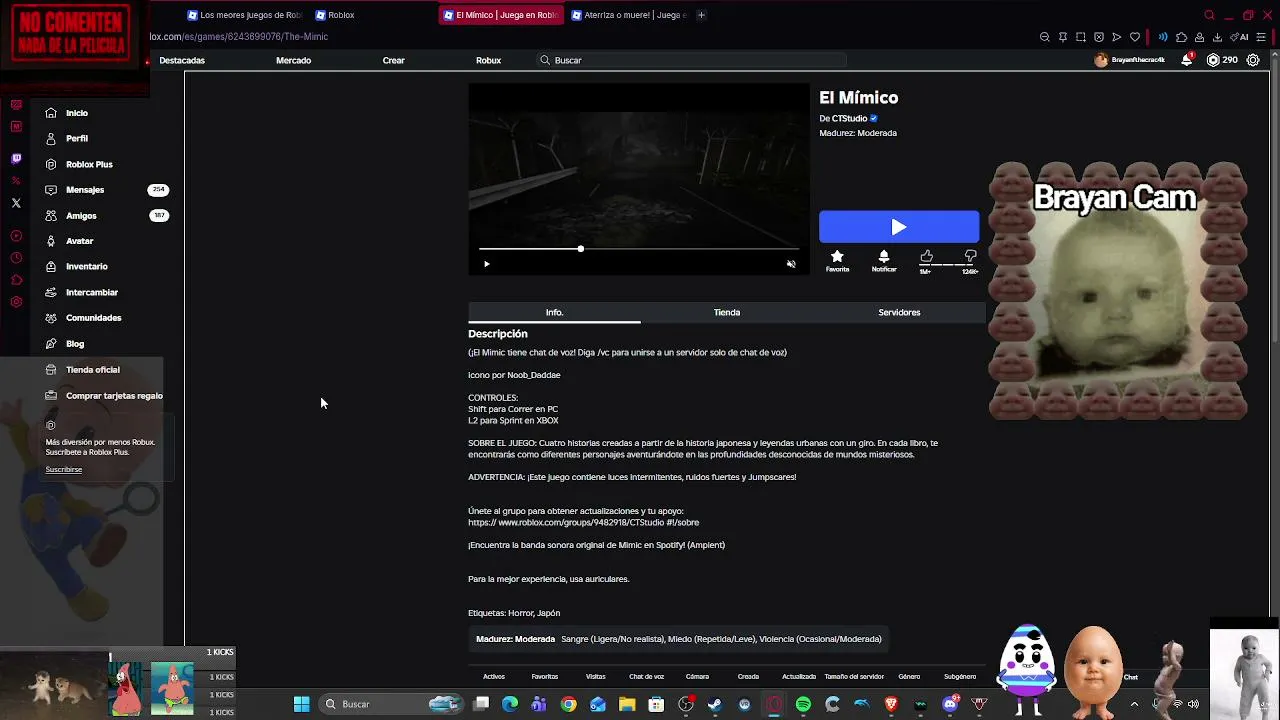Open the Comunidades icon in sidebar
The height and width of the screenshot is (720, 1280).
[51, 318]
